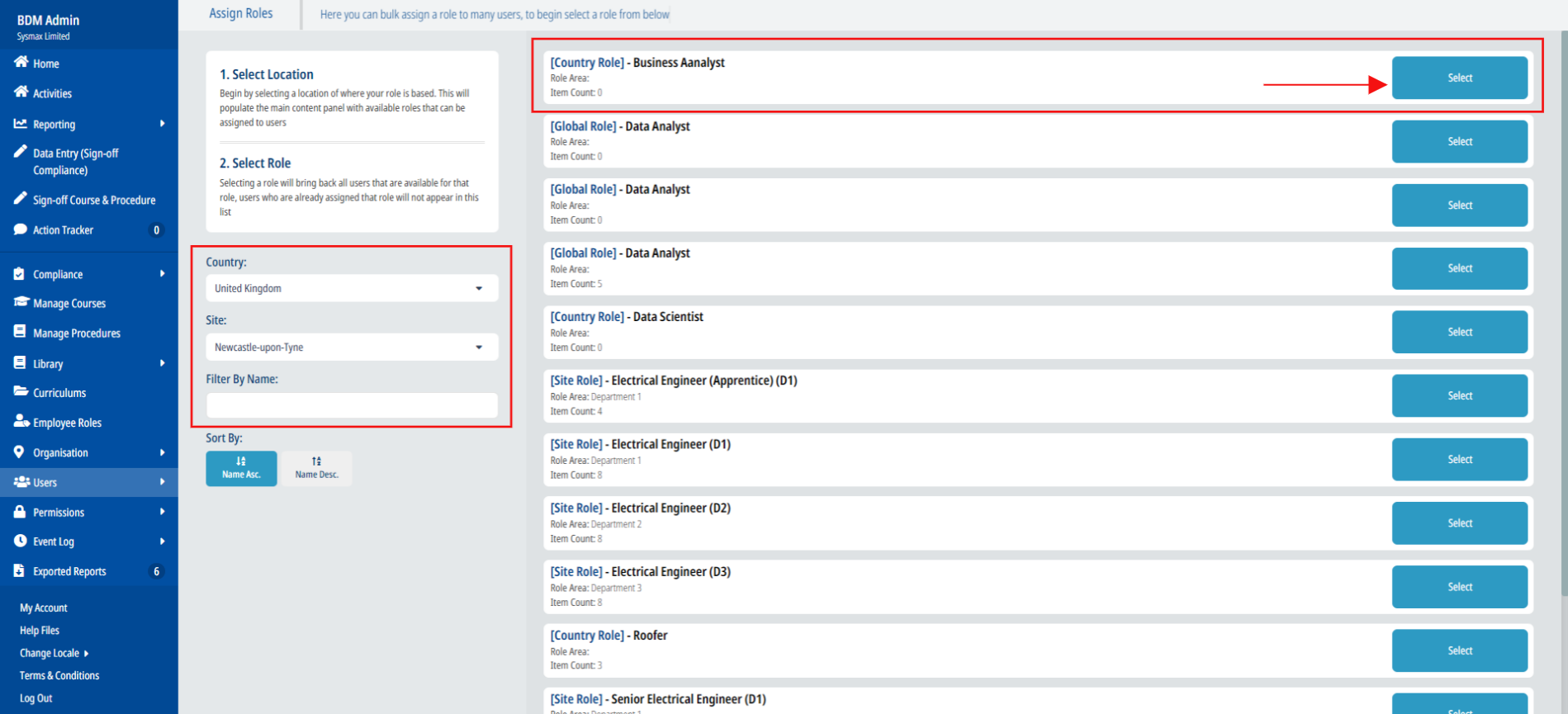Image resolution: width=1568 pixels, height=714 pixels.
Task: Open Terms & Conditions link
Action: [x=59, y=675]
